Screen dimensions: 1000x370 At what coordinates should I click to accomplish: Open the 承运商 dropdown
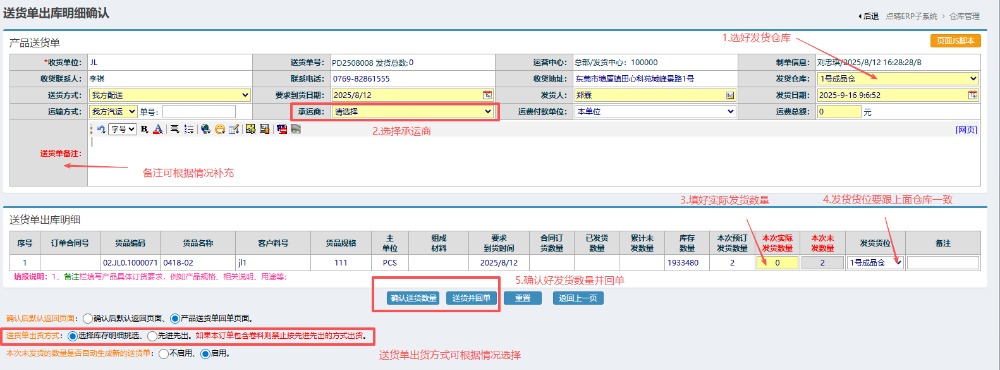tap(413, 112)
